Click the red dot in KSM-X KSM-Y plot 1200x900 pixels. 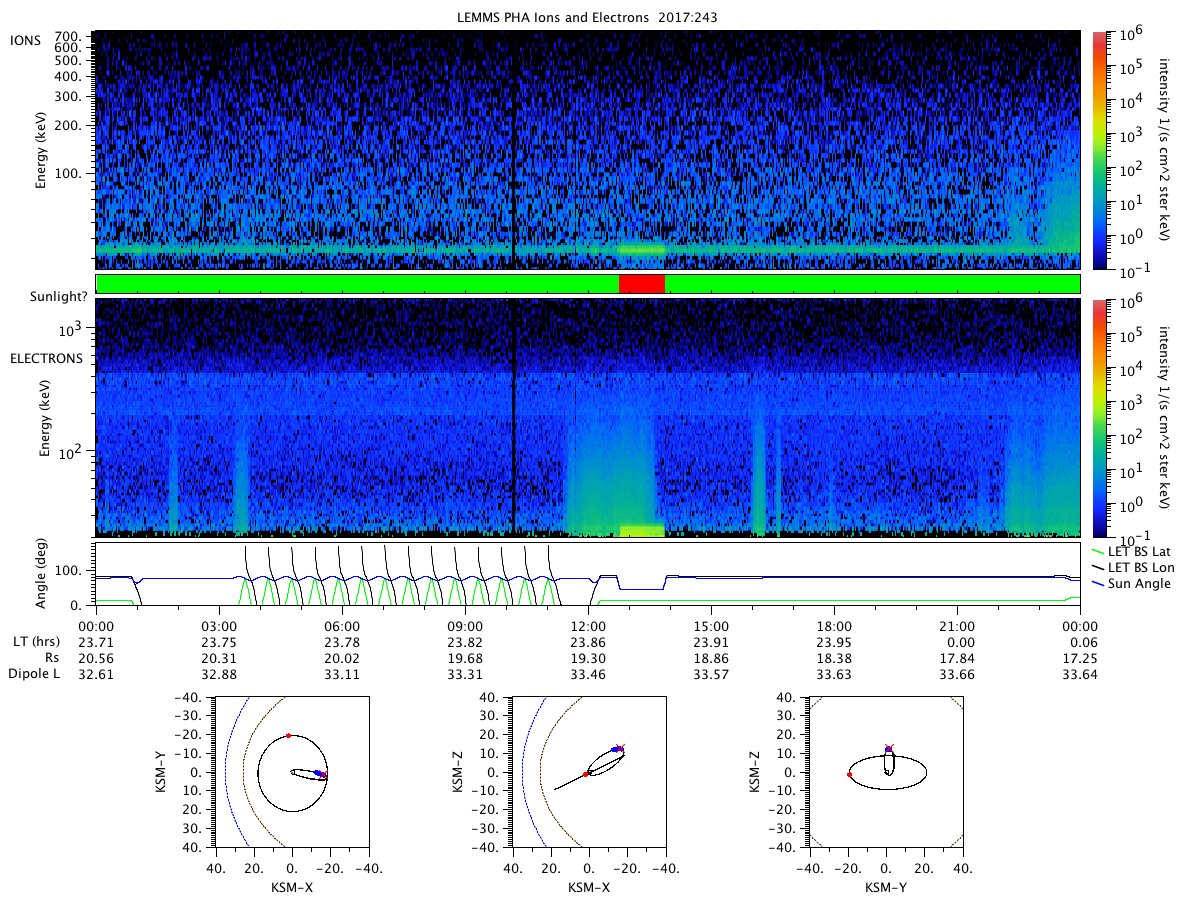pyautogui.click(x=288, y=736)
